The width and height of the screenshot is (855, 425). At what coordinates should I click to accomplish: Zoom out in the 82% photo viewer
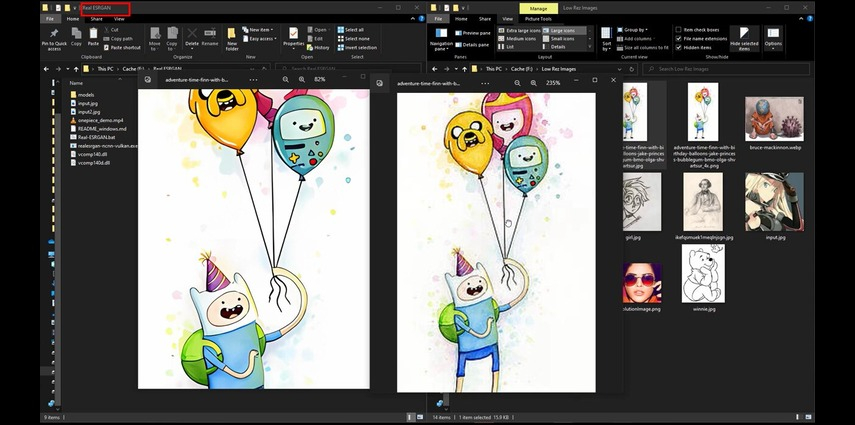[286, 80]
